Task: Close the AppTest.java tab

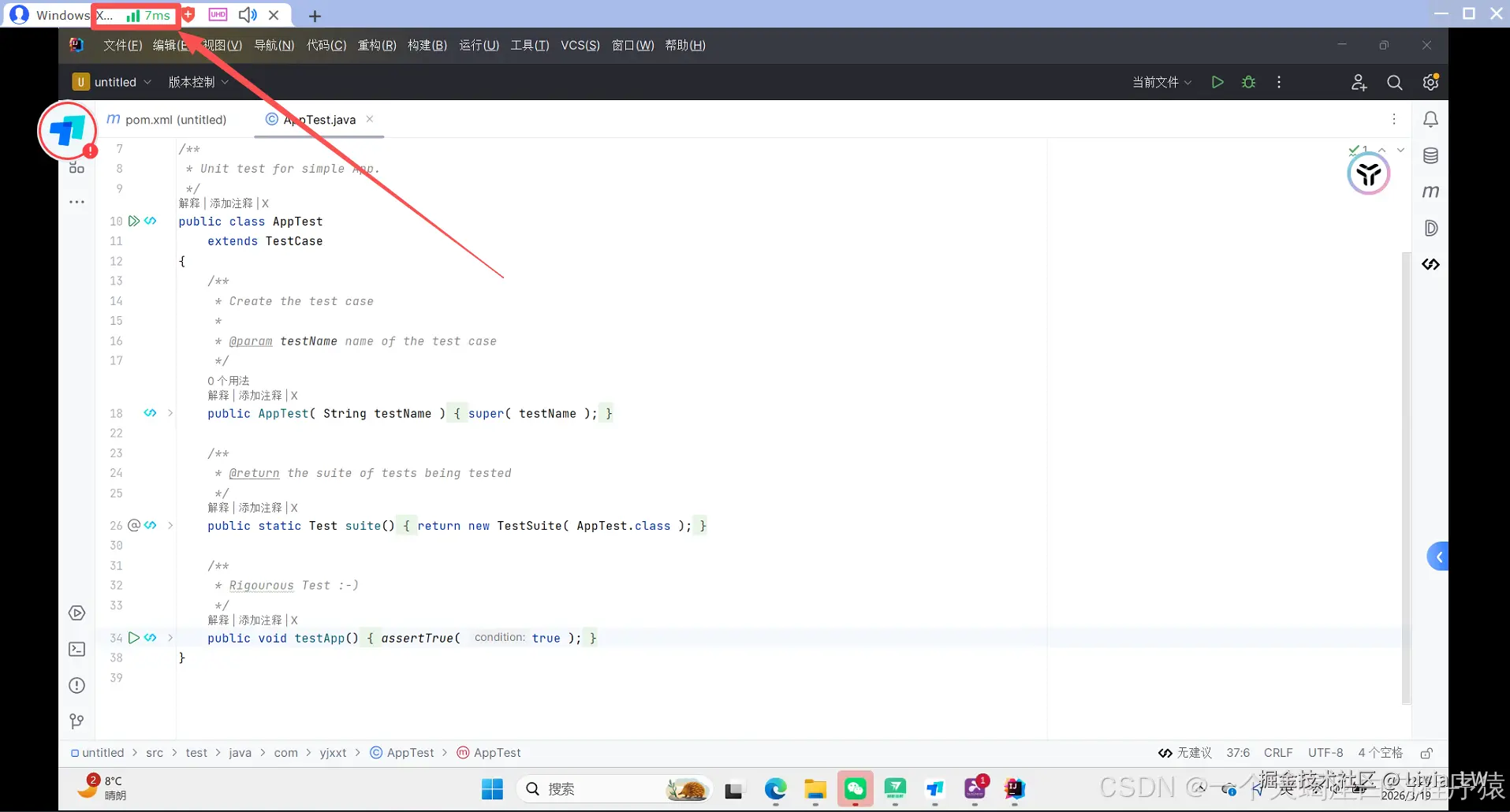Action: [370, 119]
